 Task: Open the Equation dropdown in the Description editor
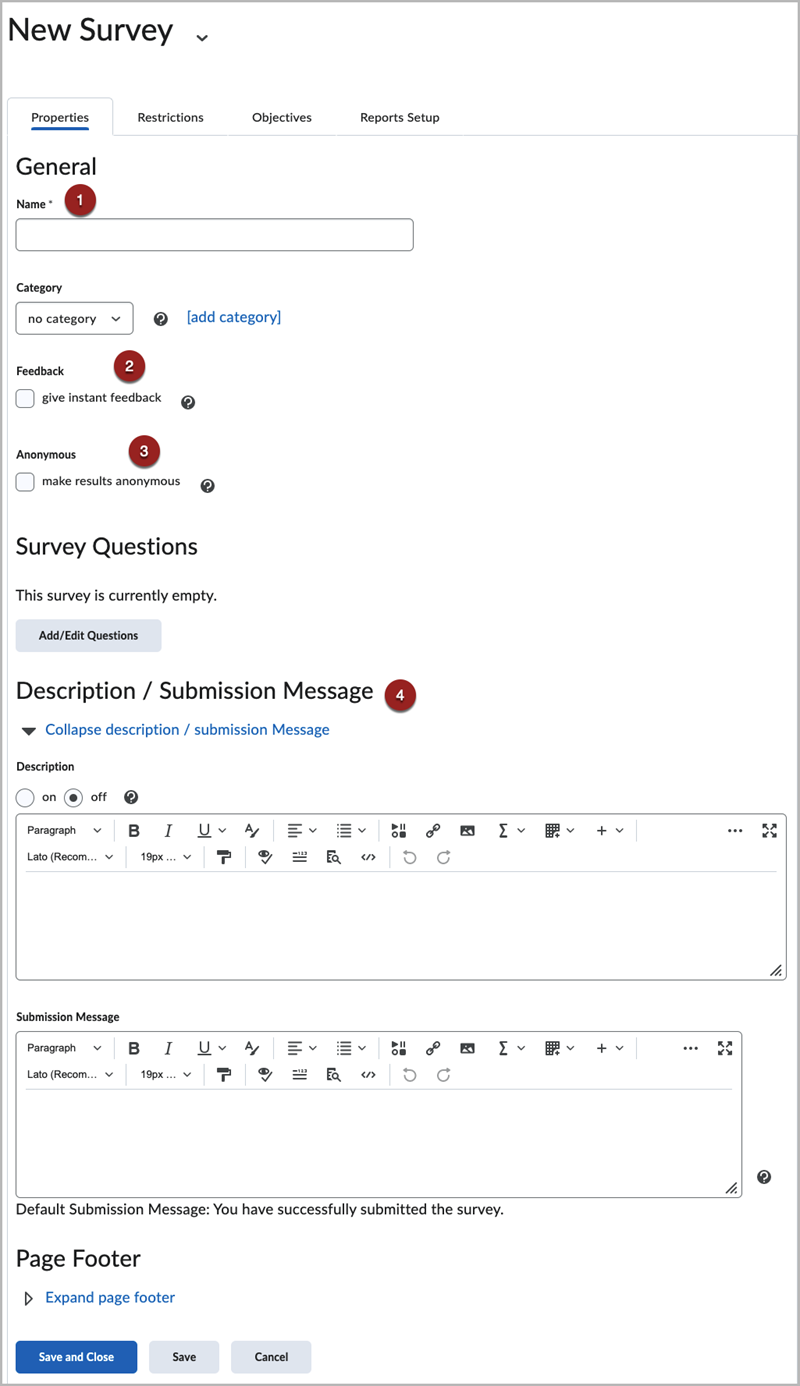(x=511, y=831)
